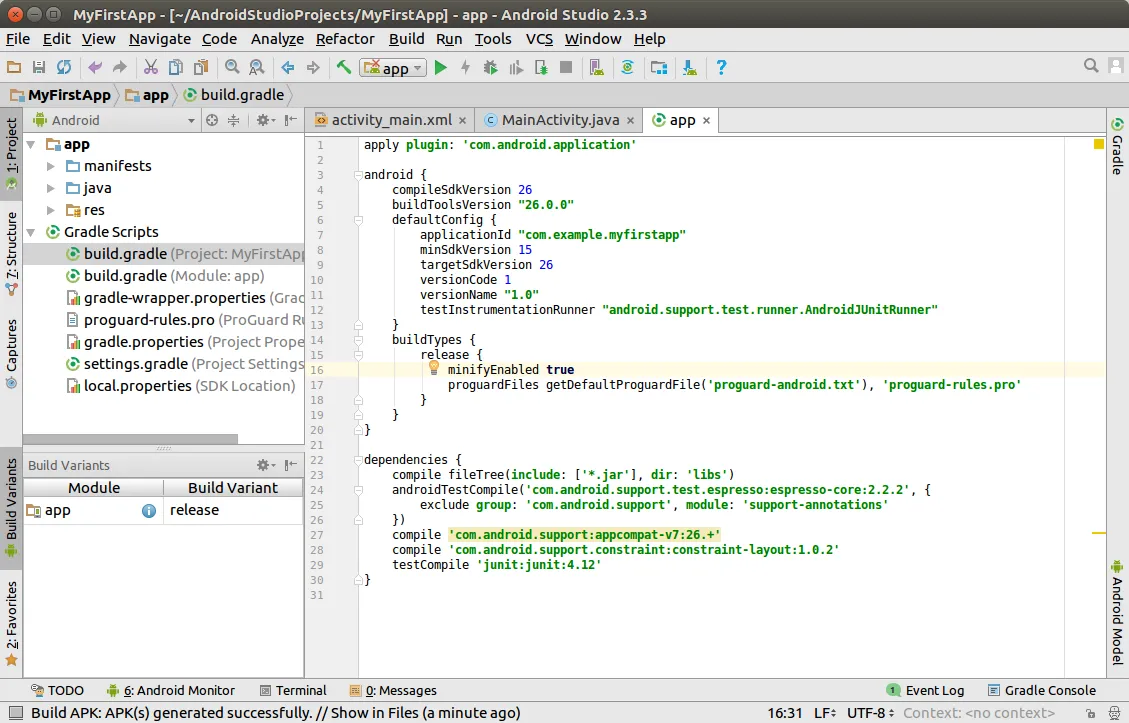
Task: Switch to the MainActivity.java tab
Action: click(x=560, y=120)
